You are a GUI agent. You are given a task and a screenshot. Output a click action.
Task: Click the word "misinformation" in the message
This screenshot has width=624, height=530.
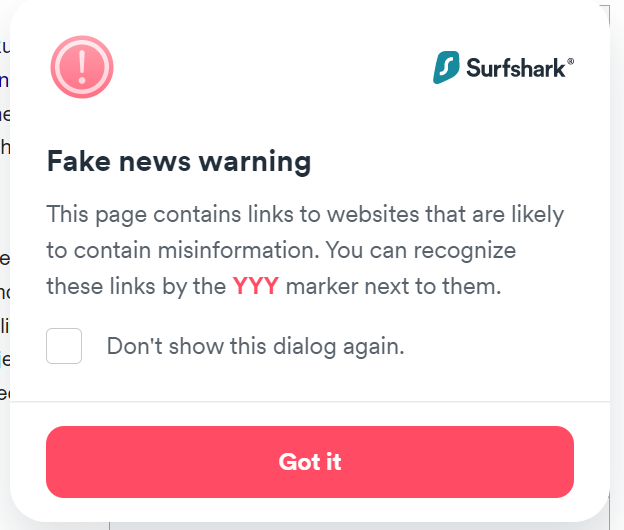pyautogui.click(x=239, y=250)
